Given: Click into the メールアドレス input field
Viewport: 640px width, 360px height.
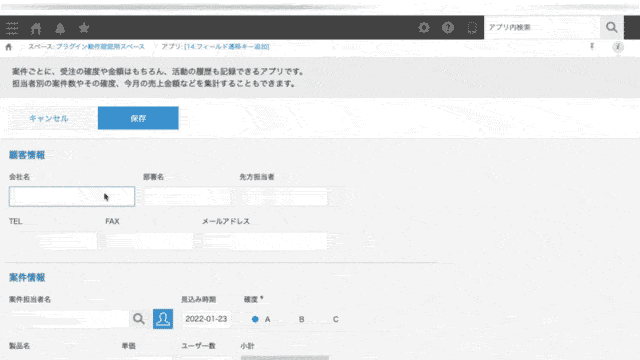Looking at the screenshot, I should tap(264, 241).
